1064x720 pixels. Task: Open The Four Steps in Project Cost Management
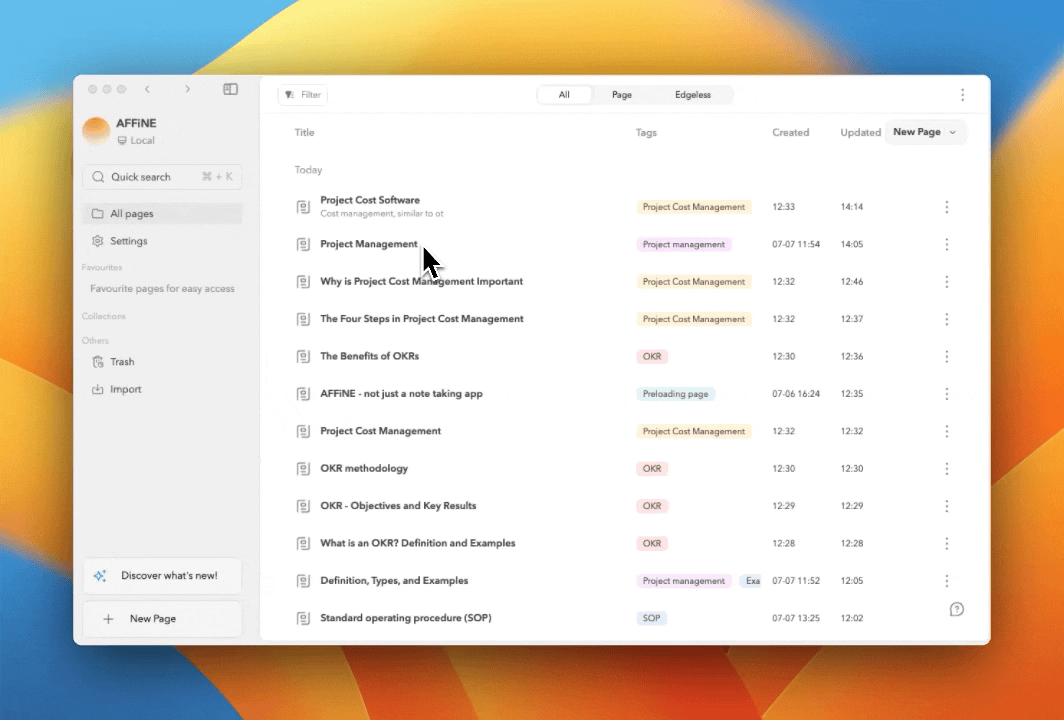click(421, 319)
